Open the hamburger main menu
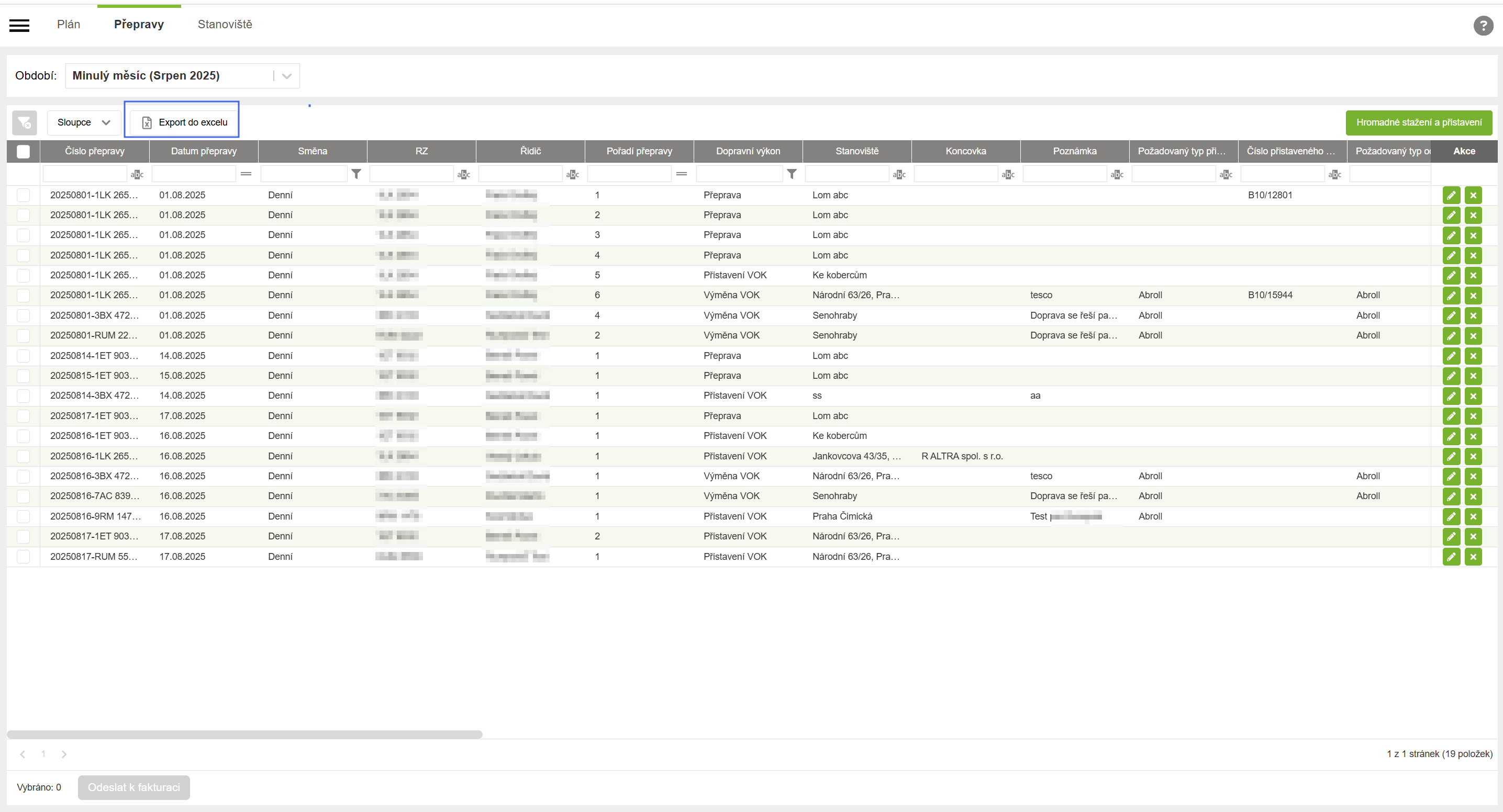Viewport: 1503px width, 812px height. point(19,25)
